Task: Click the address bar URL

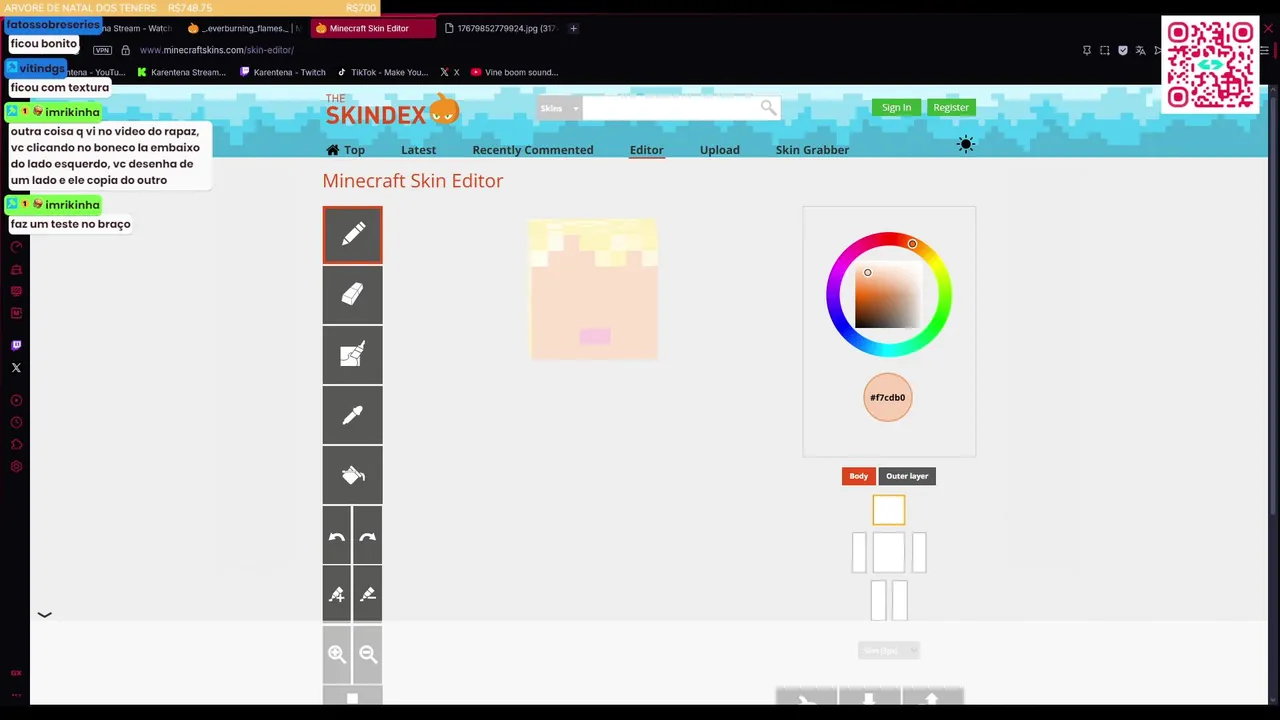Action: 216,50
